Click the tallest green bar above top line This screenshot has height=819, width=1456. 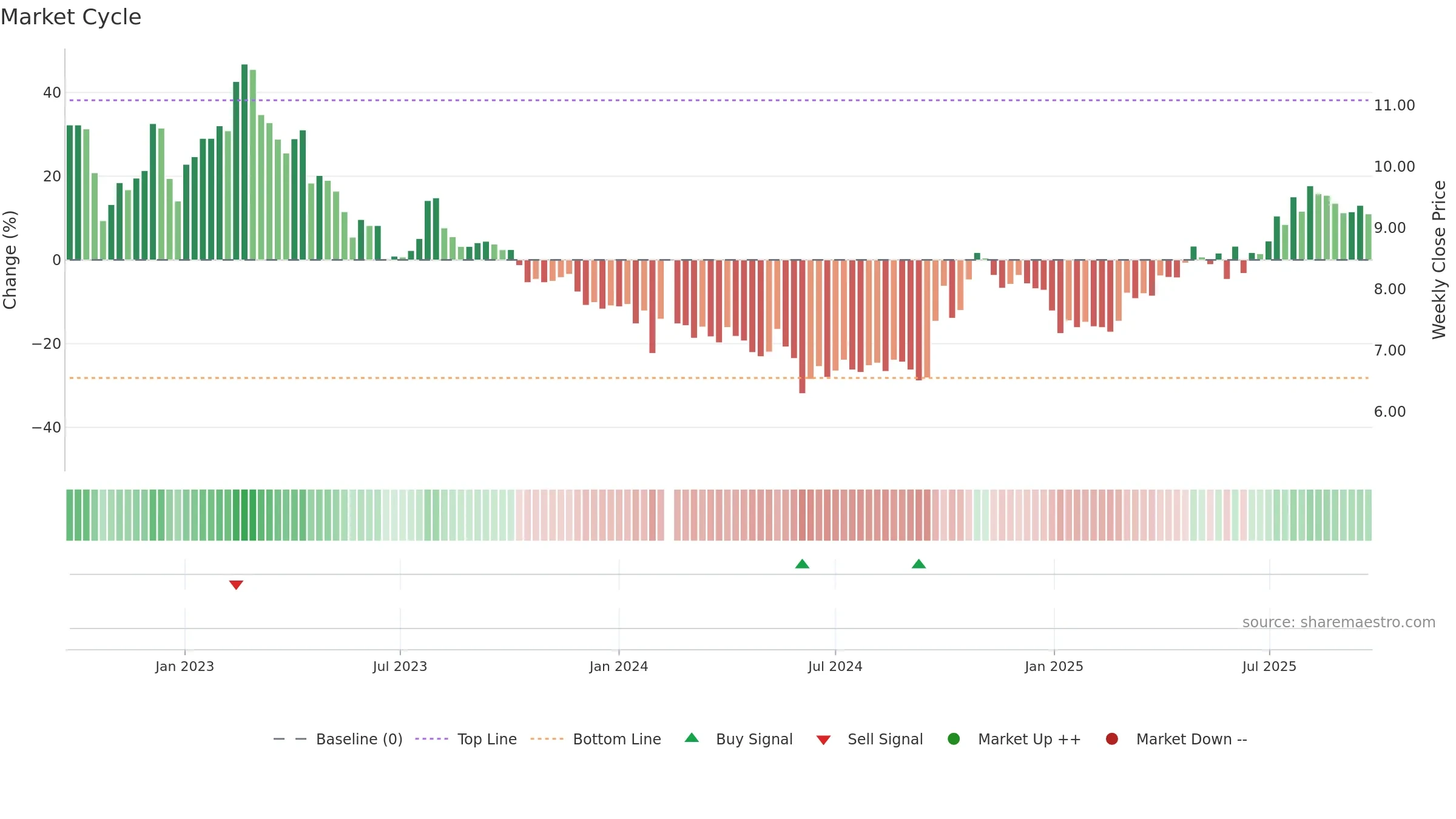244,162
